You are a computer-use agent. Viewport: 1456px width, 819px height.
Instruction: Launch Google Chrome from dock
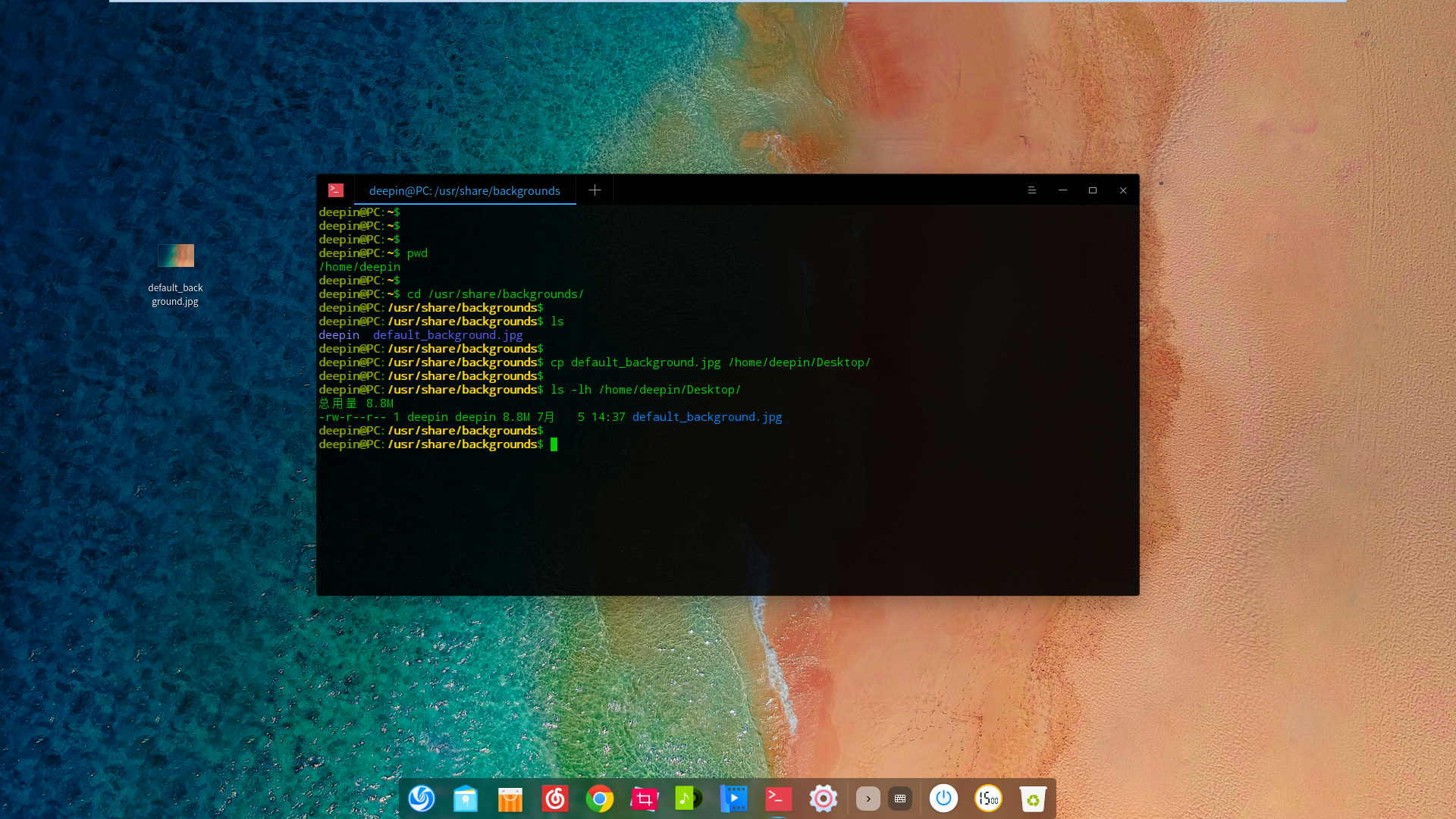(600, 799)
